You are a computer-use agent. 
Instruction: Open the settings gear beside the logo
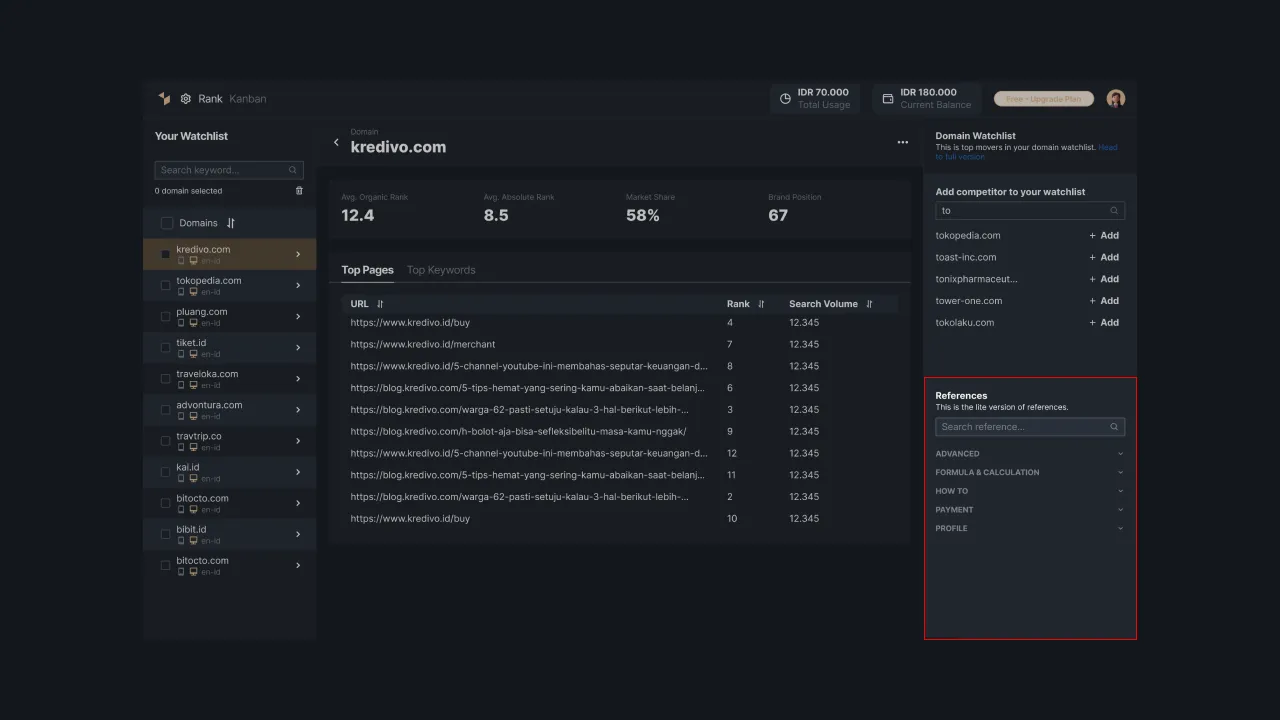click(x=186, y=98)
